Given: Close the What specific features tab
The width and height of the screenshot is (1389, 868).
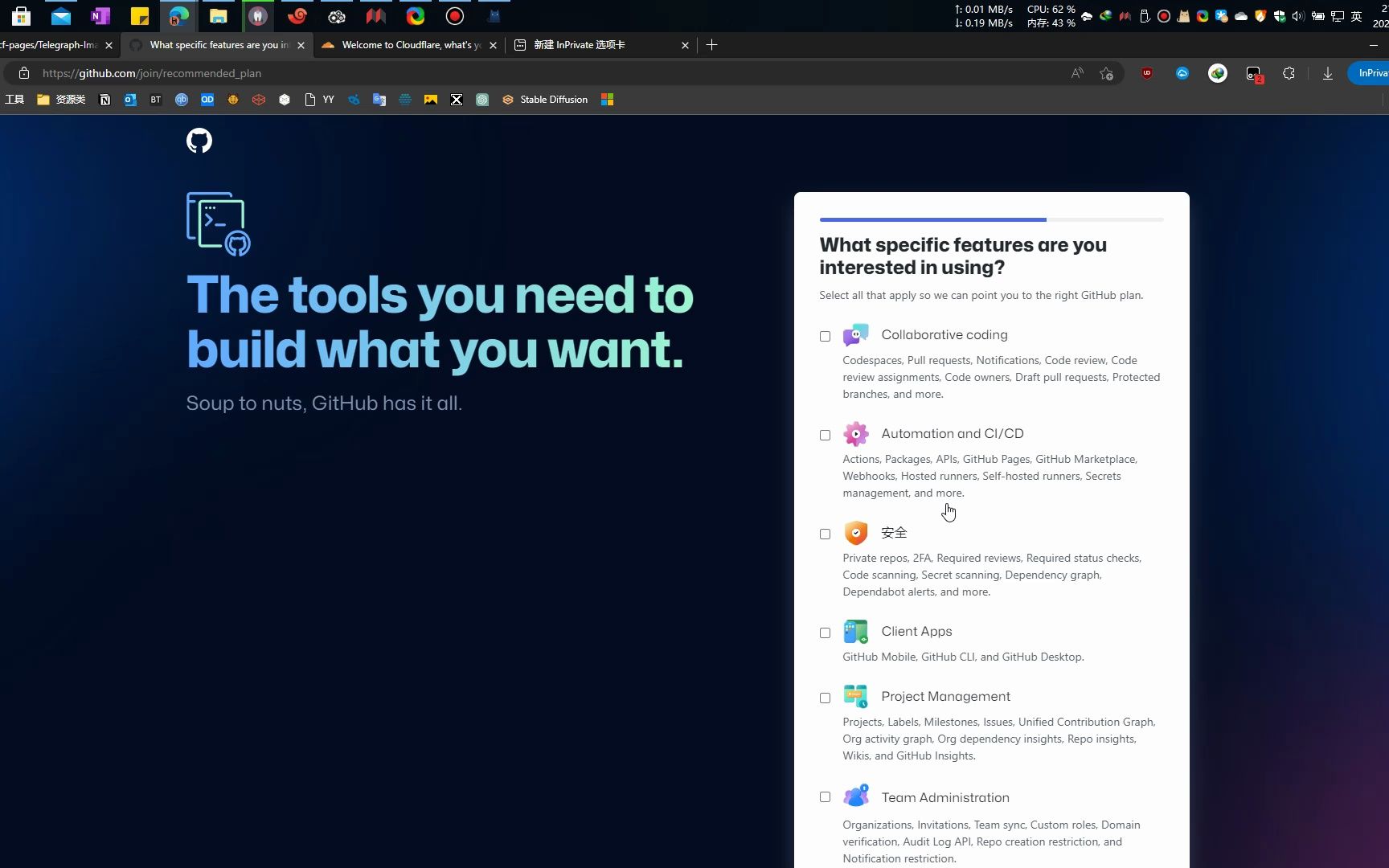Looking at the screenshot, I should (301, 45).
